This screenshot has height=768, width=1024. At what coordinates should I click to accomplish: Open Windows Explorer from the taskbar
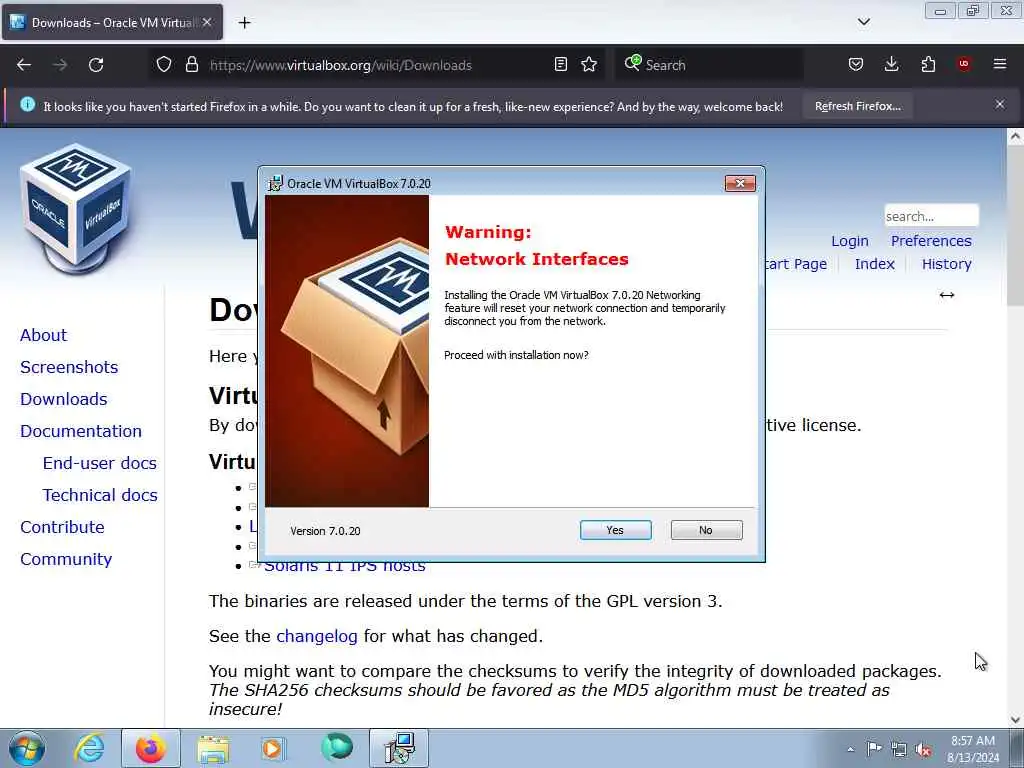tap(213, 748)
